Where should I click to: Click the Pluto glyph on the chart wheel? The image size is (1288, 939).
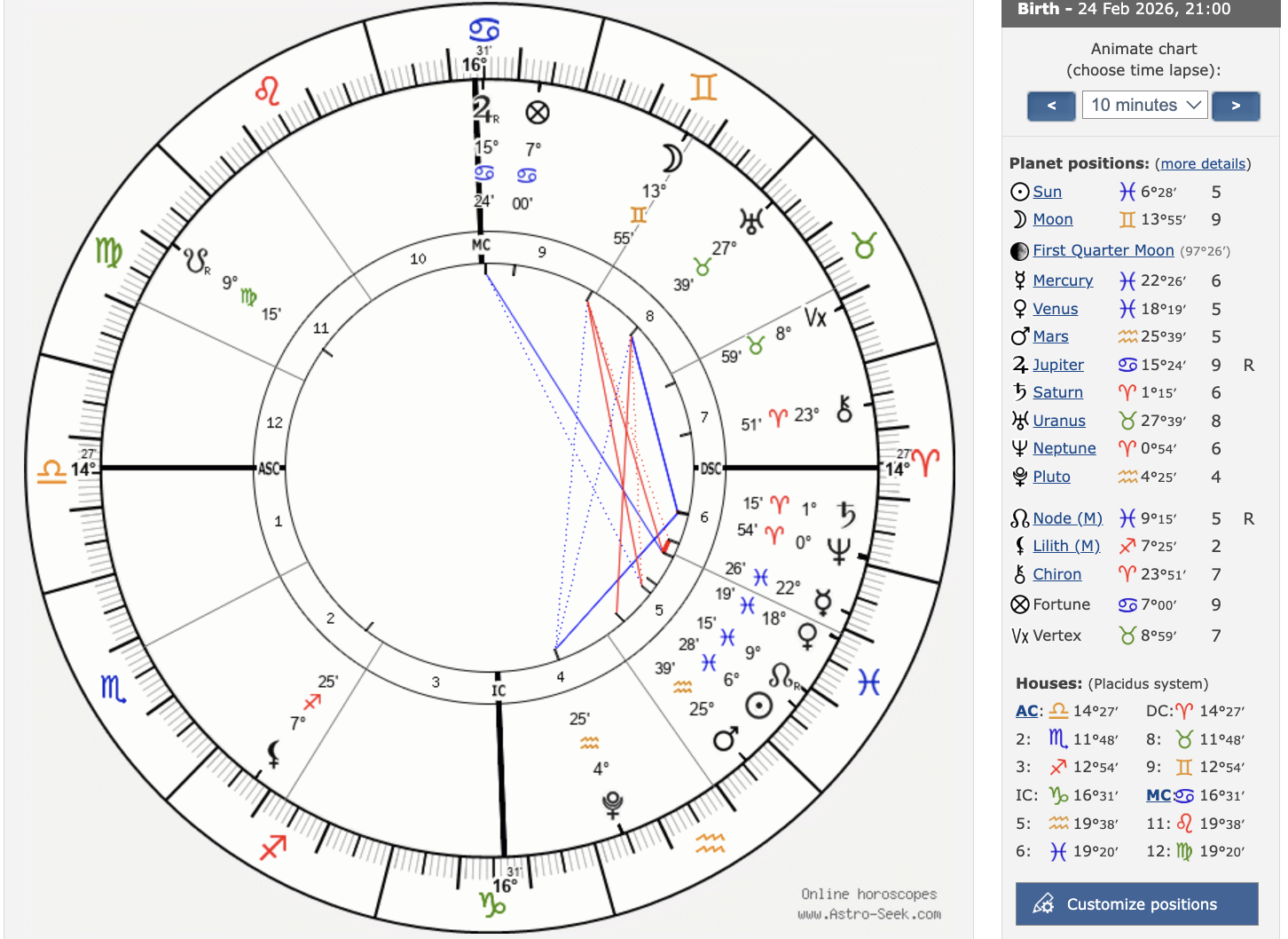pyautogui.click(x=612, y=804)
